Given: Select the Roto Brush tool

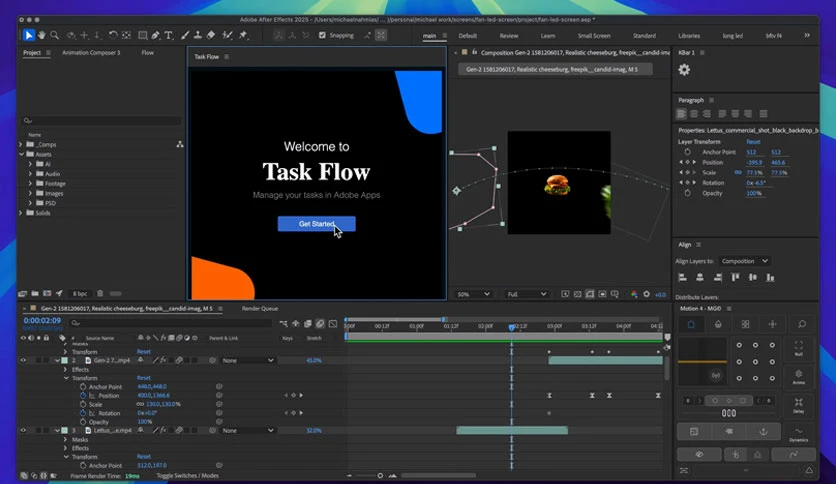Looking at the screenshot, I should [228, 35].
